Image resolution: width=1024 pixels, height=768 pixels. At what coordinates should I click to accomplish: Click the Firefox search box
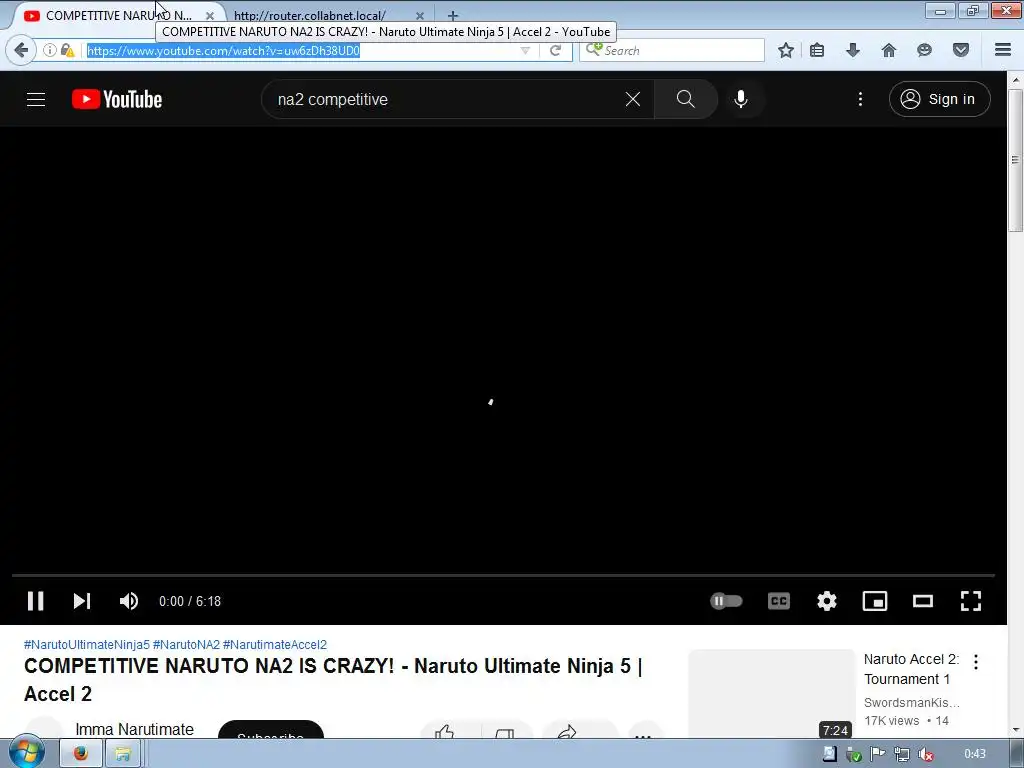tap(673, 50)
